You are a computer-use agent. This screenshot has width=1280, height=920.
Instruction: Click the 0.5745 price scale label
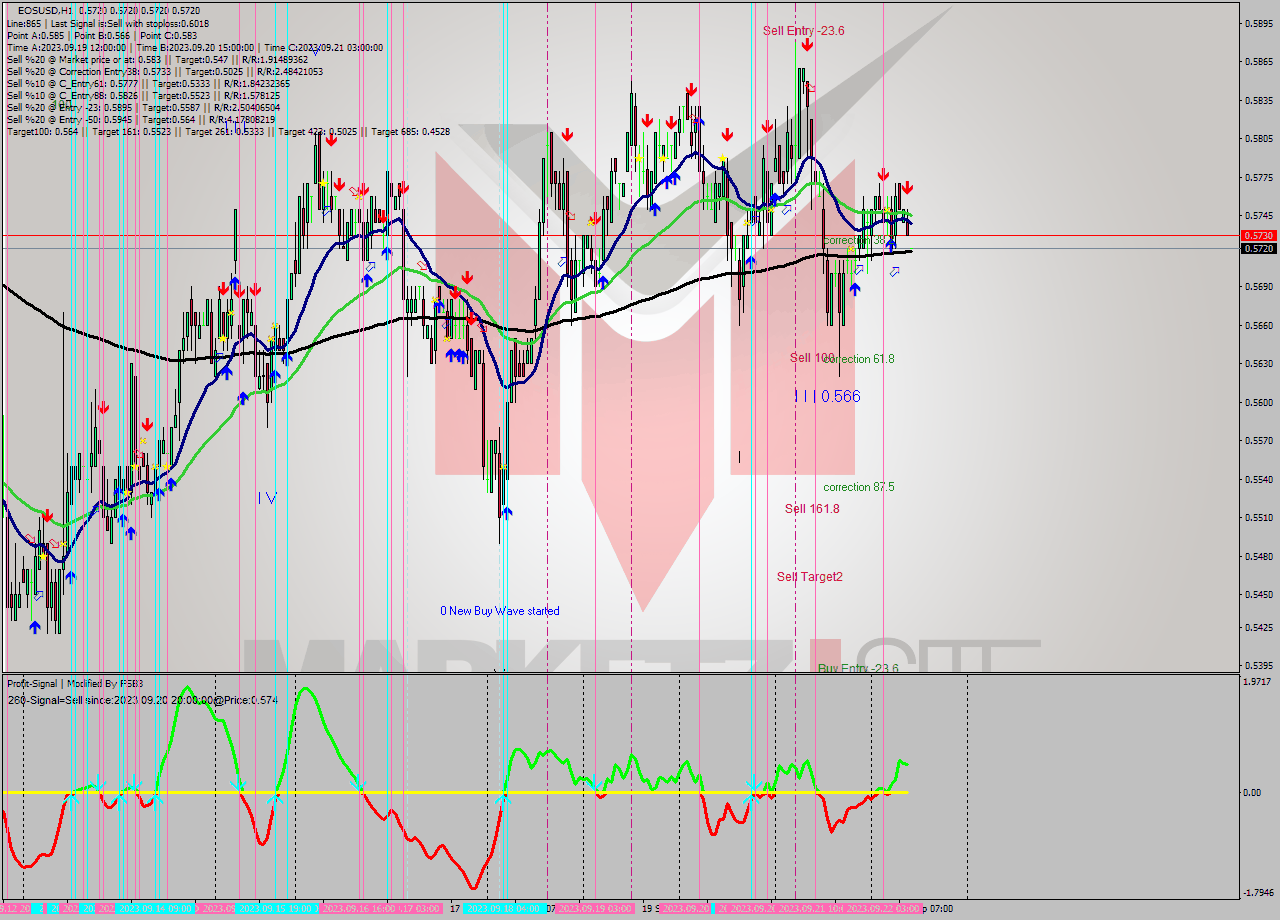coord(1258,216)
